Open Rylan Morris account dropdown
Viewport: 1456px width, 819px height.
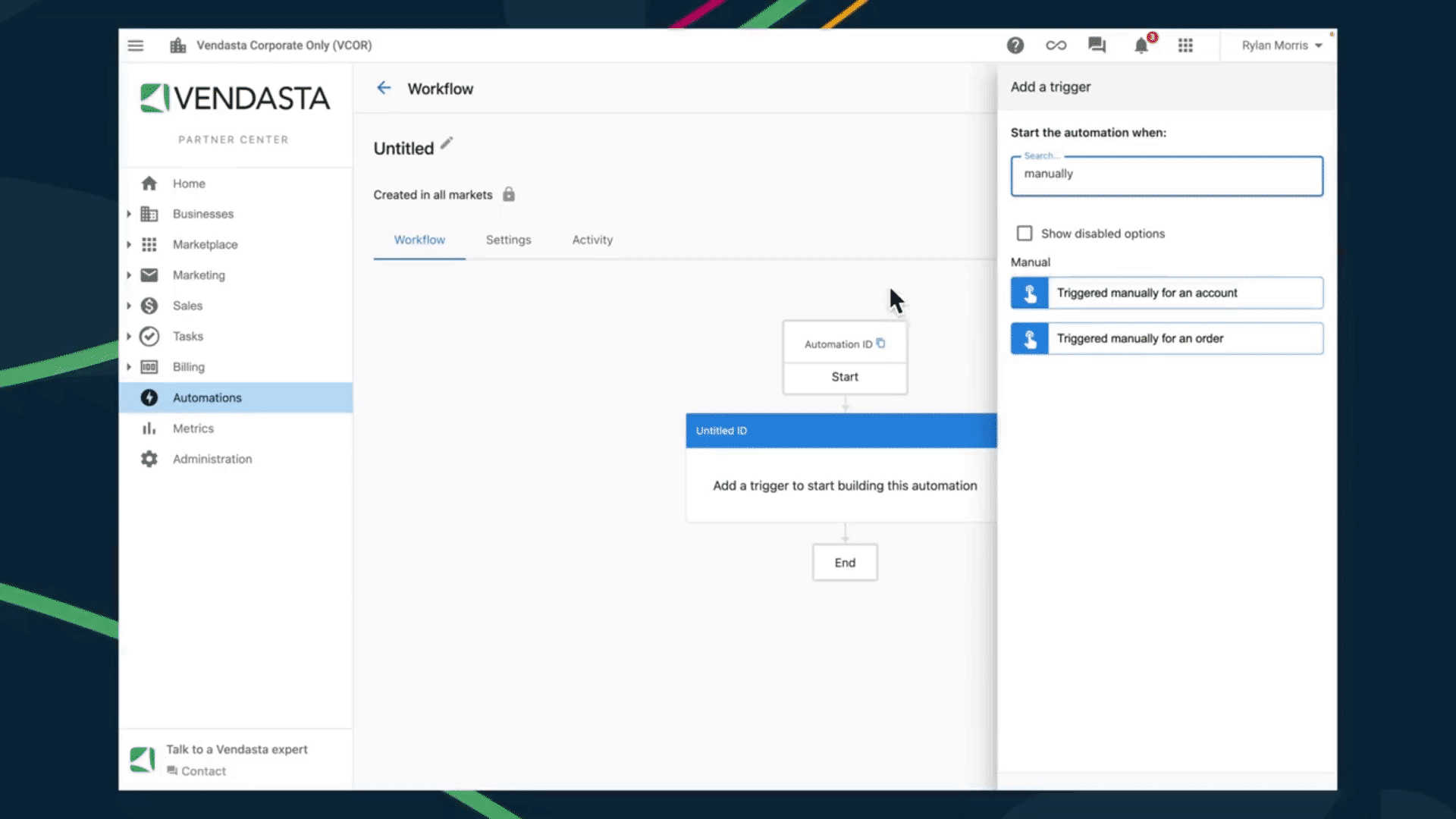(x=1281, y=45)
